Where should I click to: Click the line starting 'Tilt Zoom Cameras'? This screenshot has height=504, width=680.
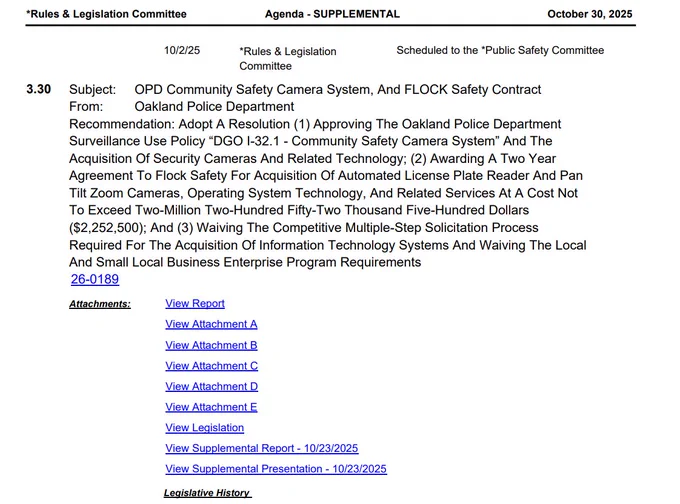point(323,193)
